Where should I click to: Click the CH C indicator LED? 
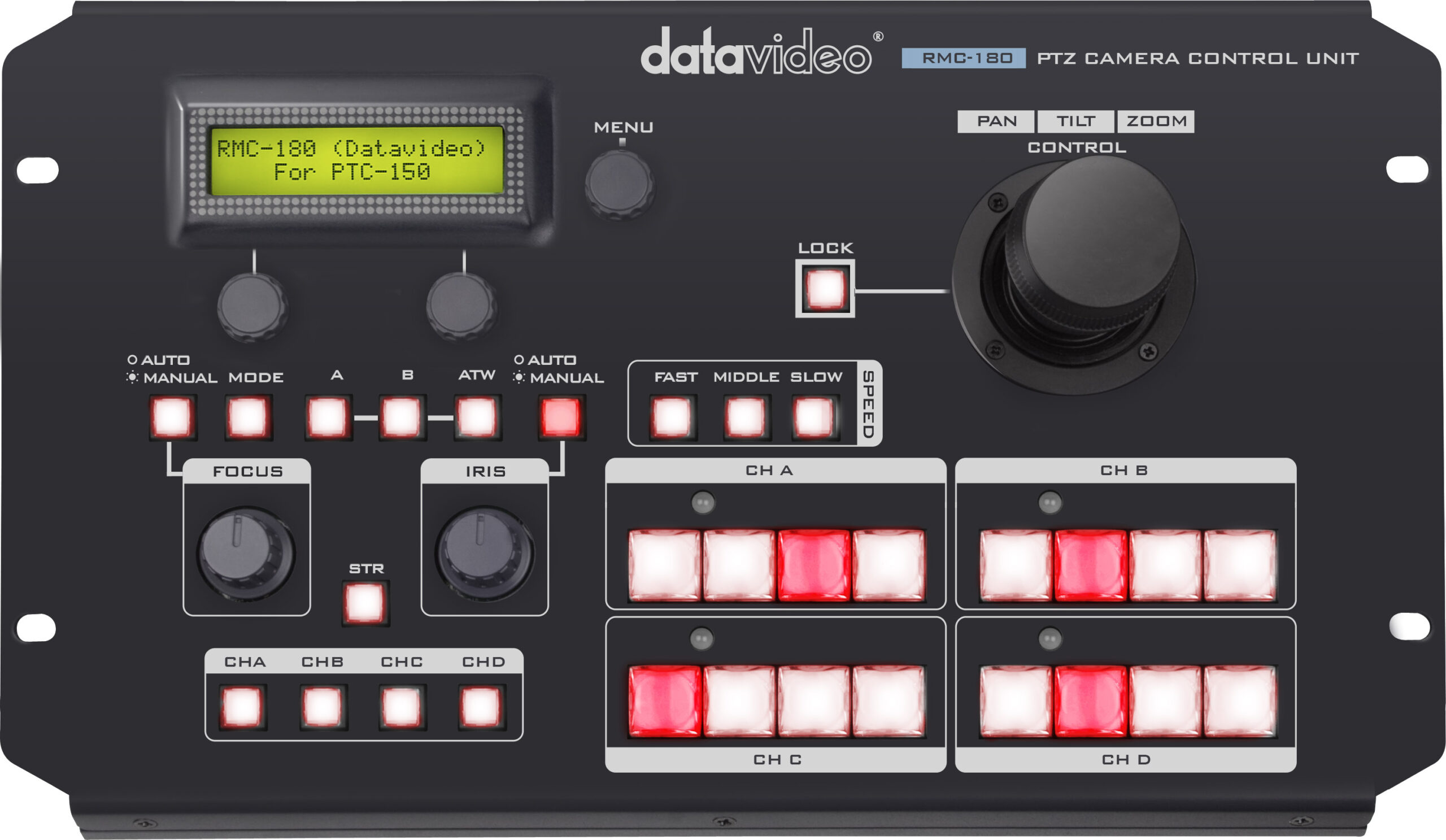701,638
